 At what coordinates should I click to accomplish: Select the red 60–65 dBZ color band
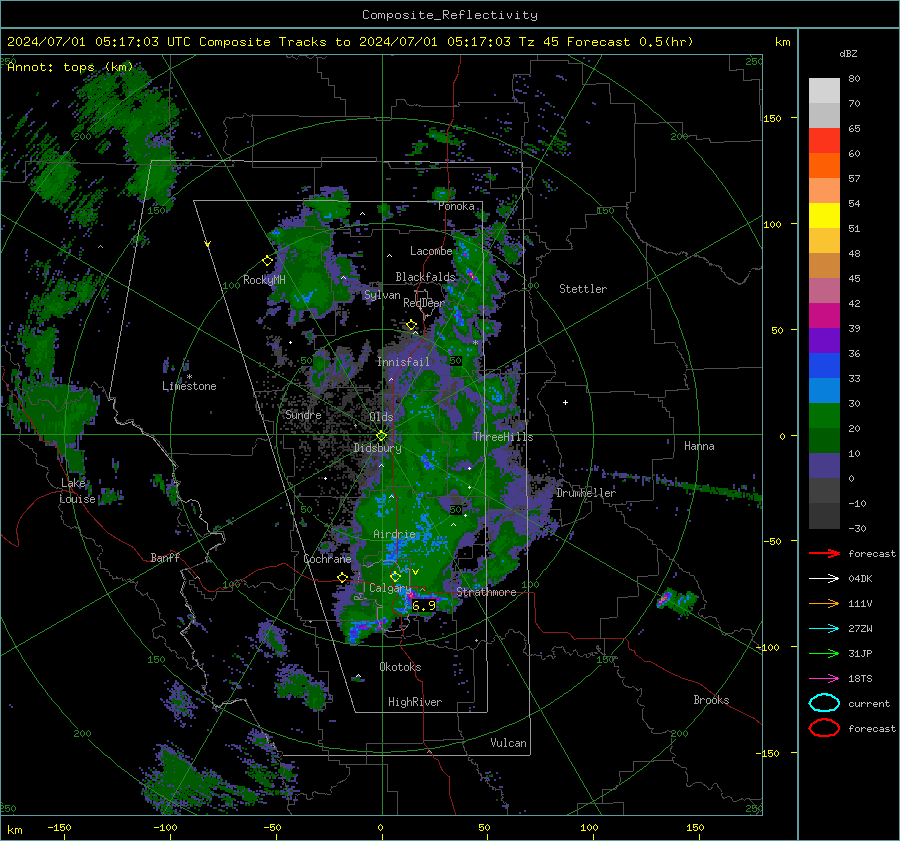824,141
